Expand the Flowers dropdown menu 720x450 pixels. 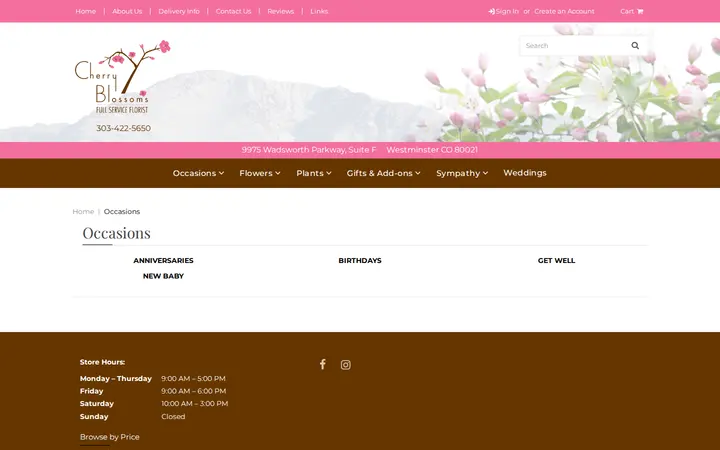(260, 173)
